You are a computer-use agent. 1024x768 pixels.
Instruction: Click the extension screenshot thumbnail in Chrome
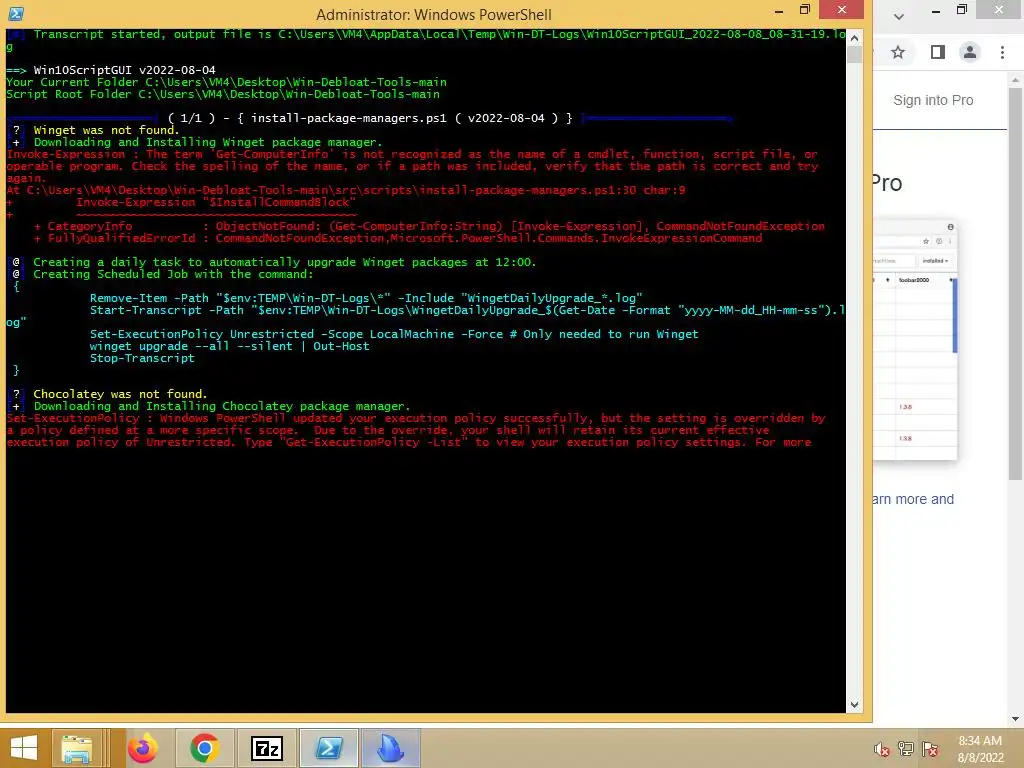pos(915,340)
